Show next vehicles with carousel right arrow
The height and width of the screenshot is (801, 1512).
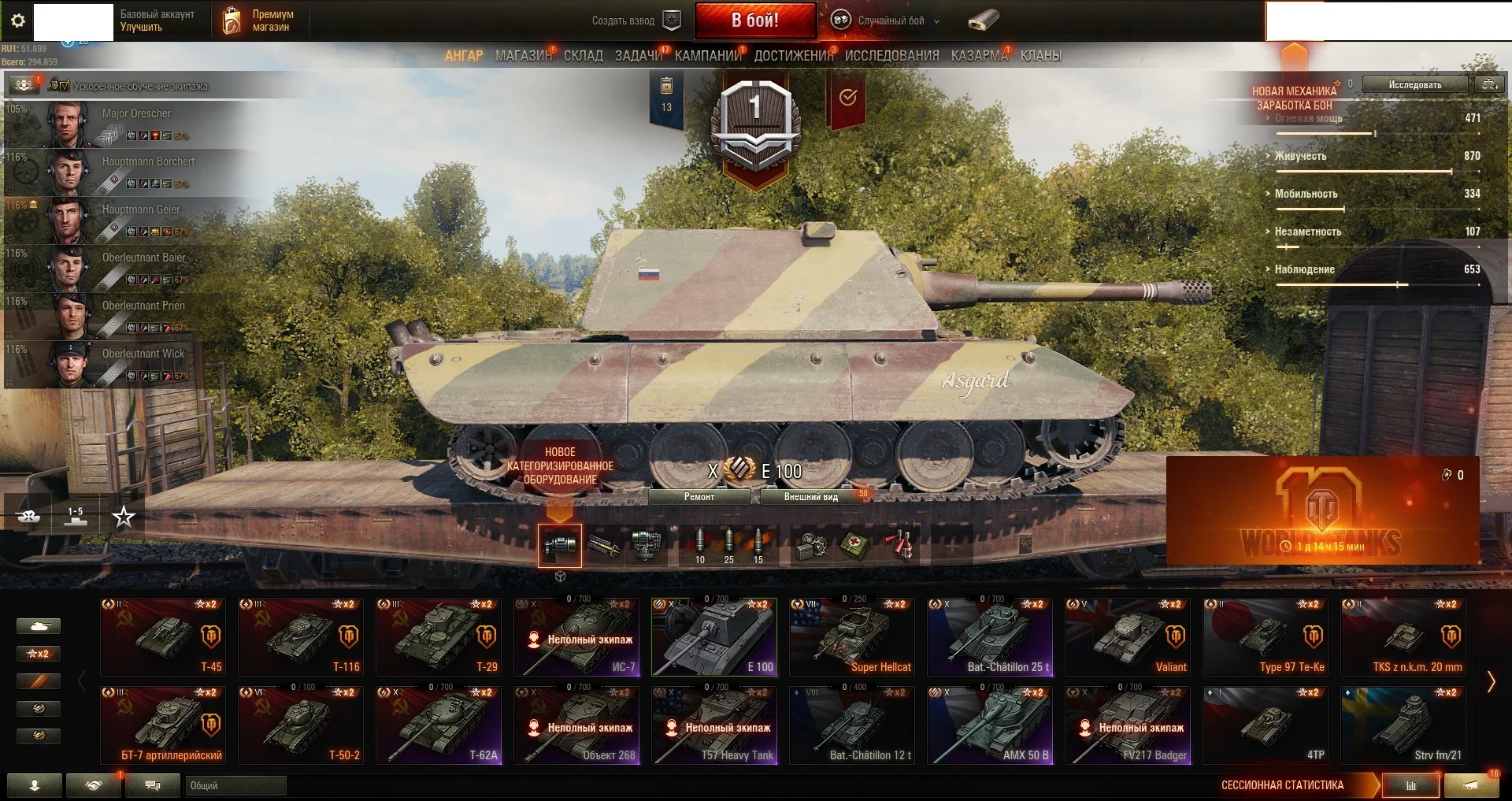(1490, 682)
